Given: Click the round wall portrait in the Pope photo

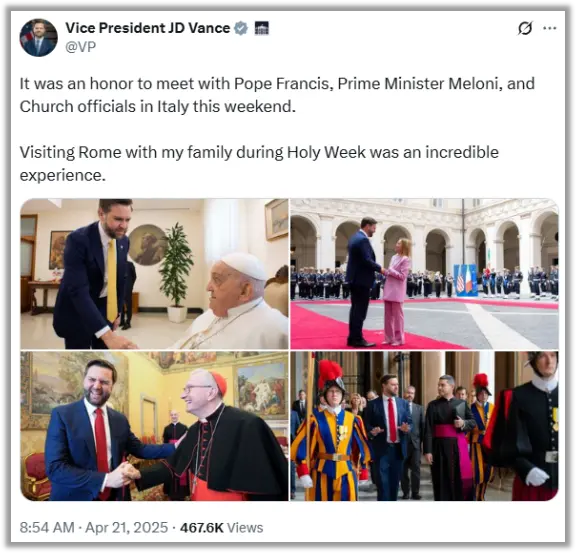Looking at the screenshot, I should [x=146, y=244].
